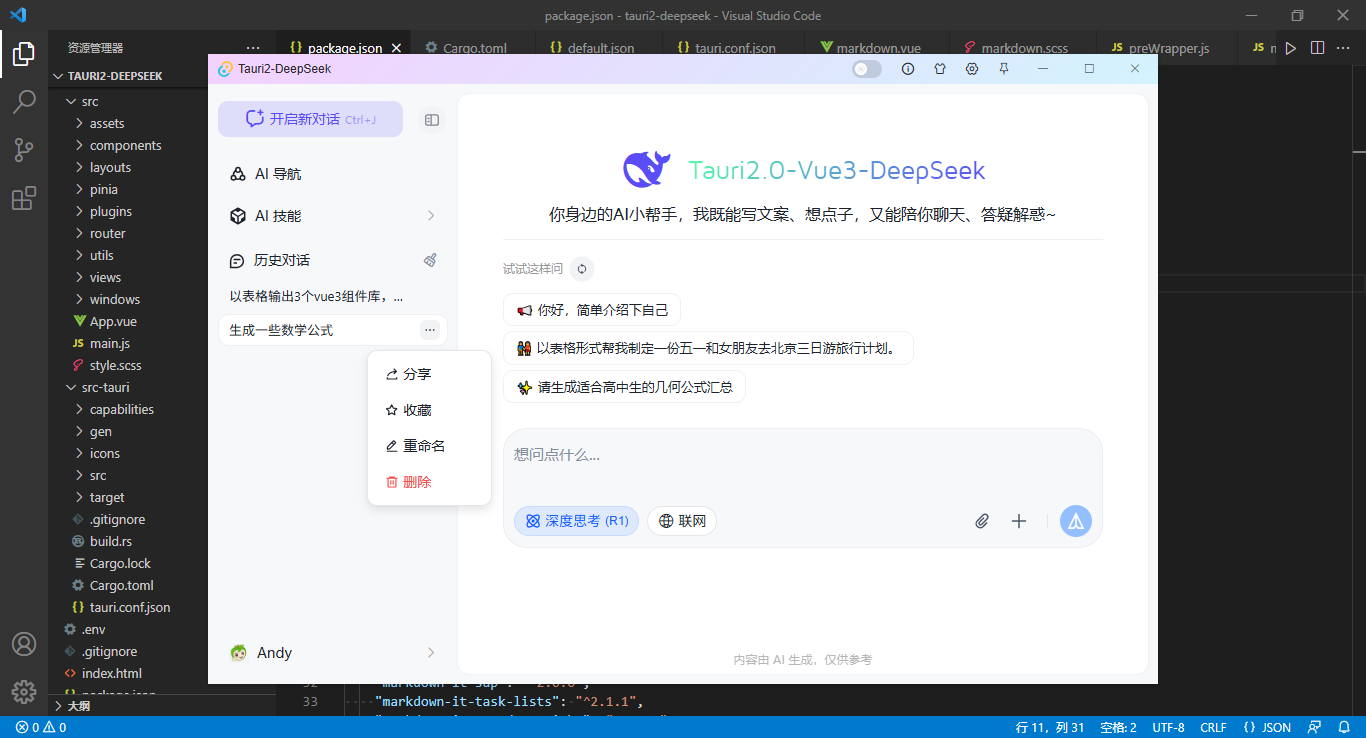1366x738 pixels.
Task: Click the info icon in Tauri2-DeepSeek title bar
Action: 908,69
